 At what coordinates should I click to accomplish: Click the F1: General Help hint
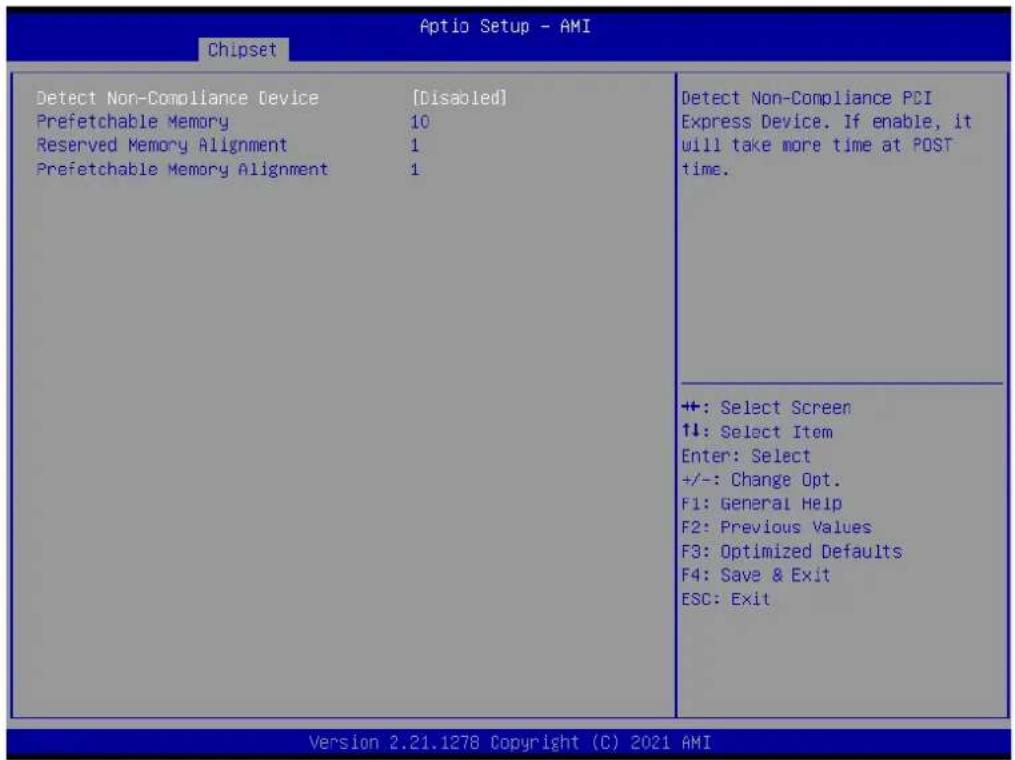coord(762,504)
